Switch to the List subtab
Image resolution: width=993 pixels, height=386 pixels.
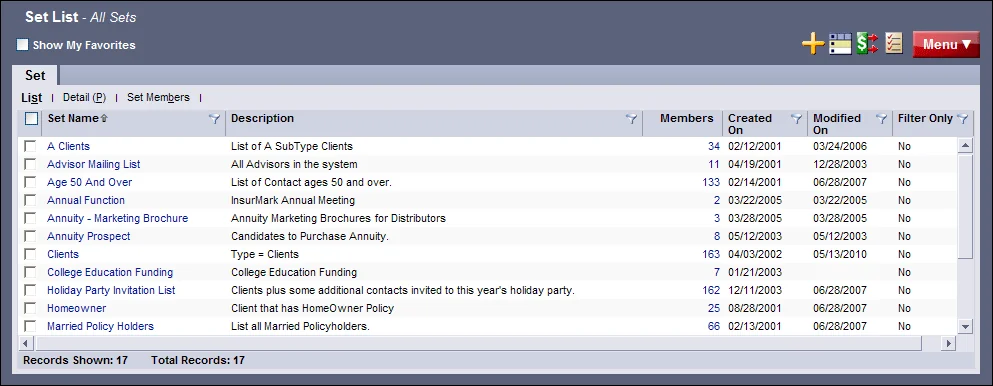32,97
